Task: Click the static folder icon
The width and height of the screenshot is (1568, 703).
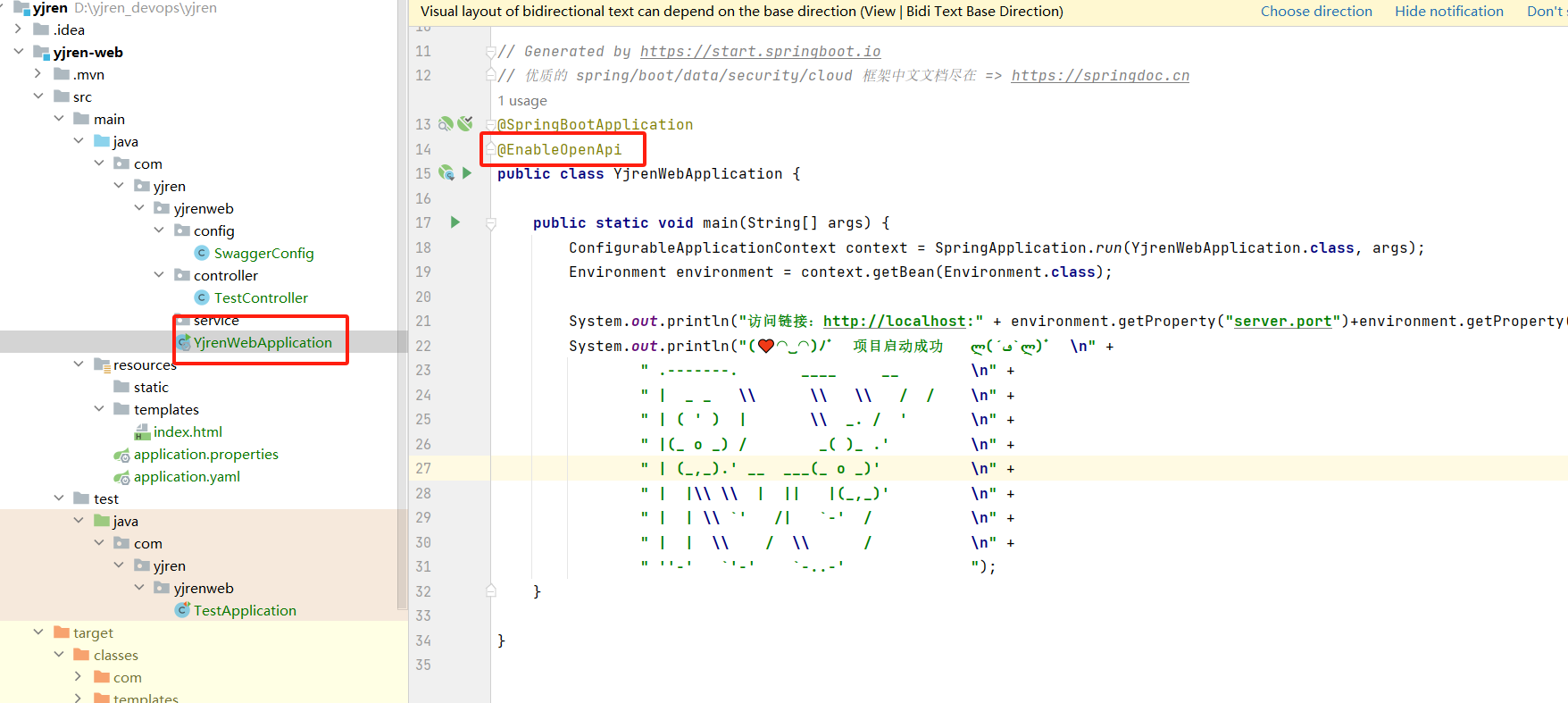Action: [x=121, y=387]
